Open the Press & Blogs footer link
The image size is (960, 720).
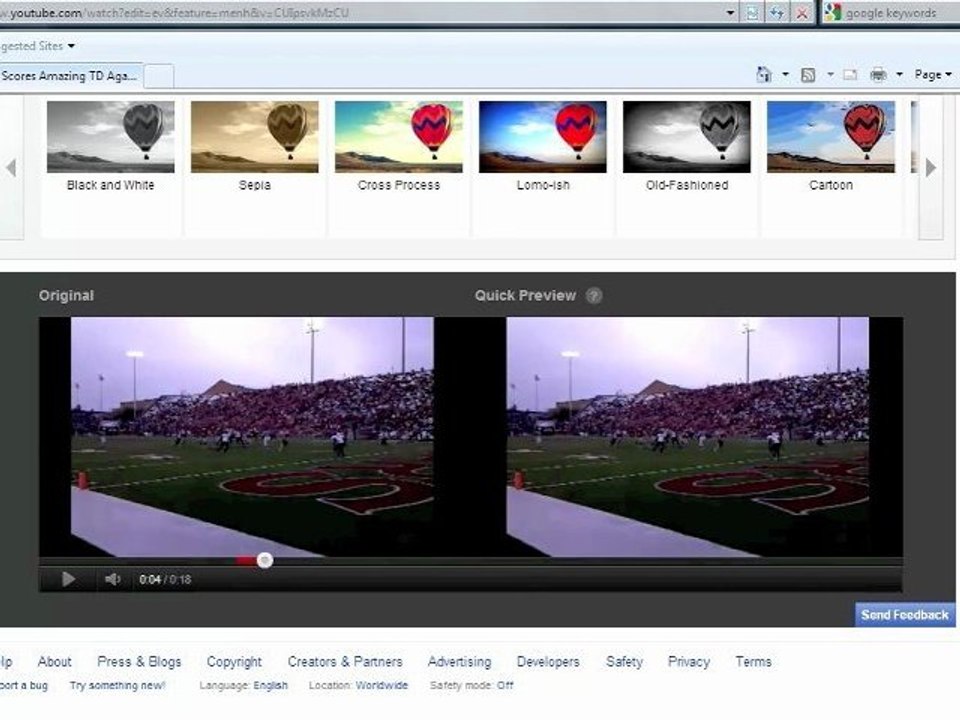pos(139,662)
